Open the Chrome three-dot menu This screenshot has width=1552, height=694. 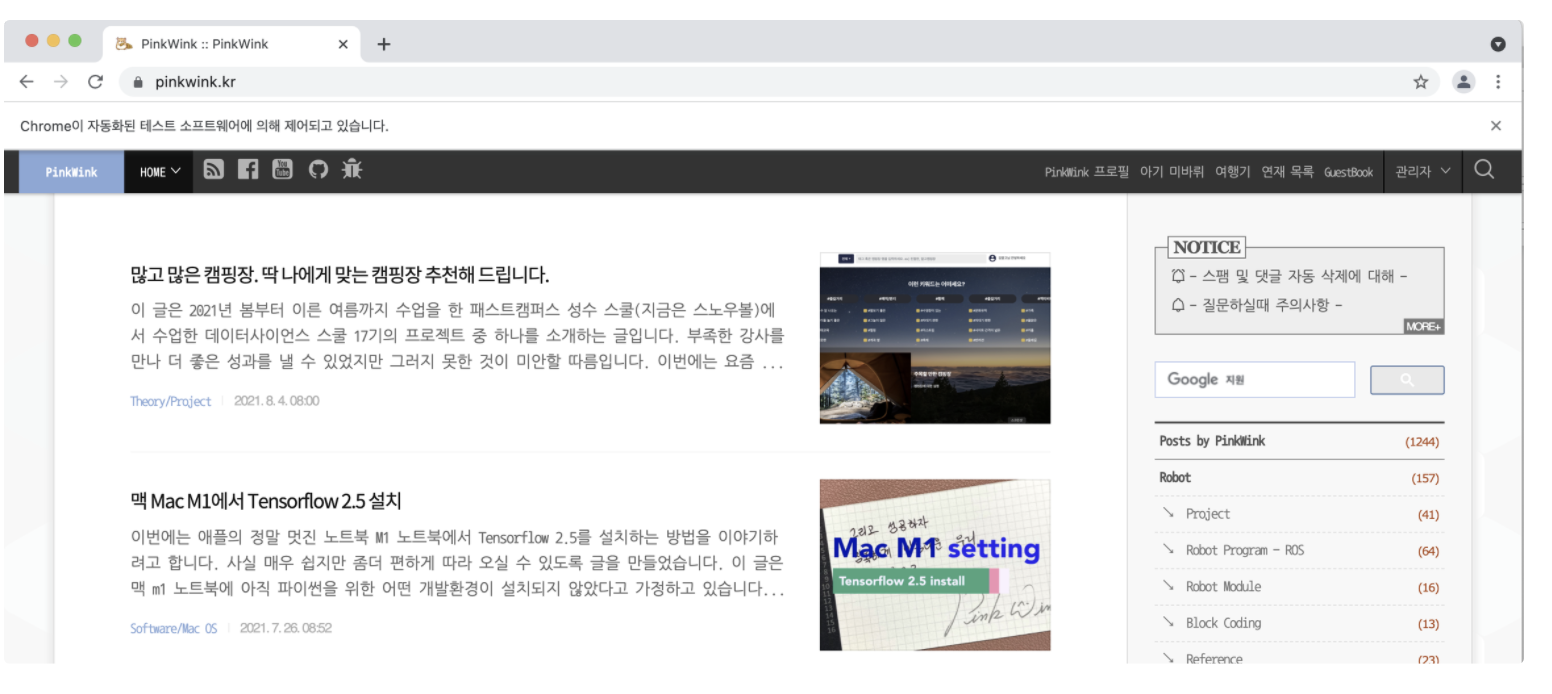(1498, 82)
